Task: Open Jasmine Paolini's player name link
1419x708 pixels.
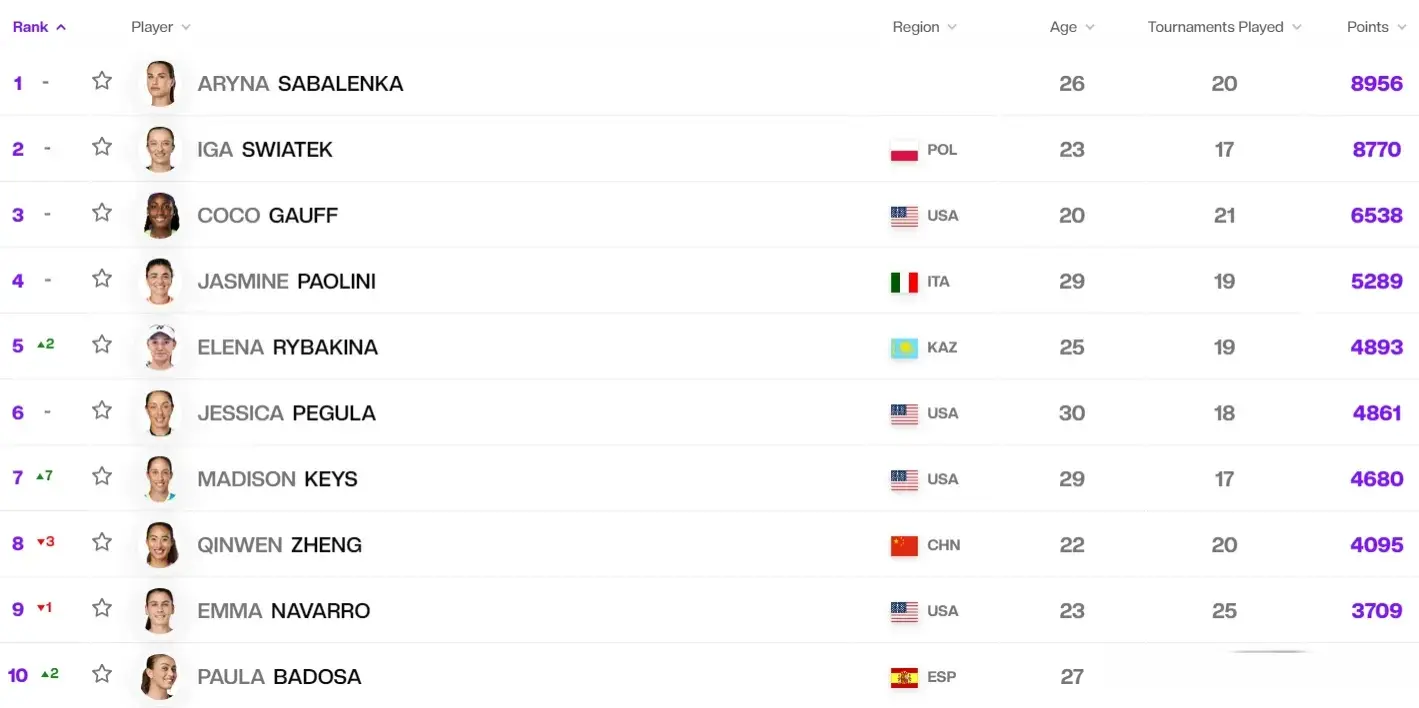Action: tap(287, 281)
